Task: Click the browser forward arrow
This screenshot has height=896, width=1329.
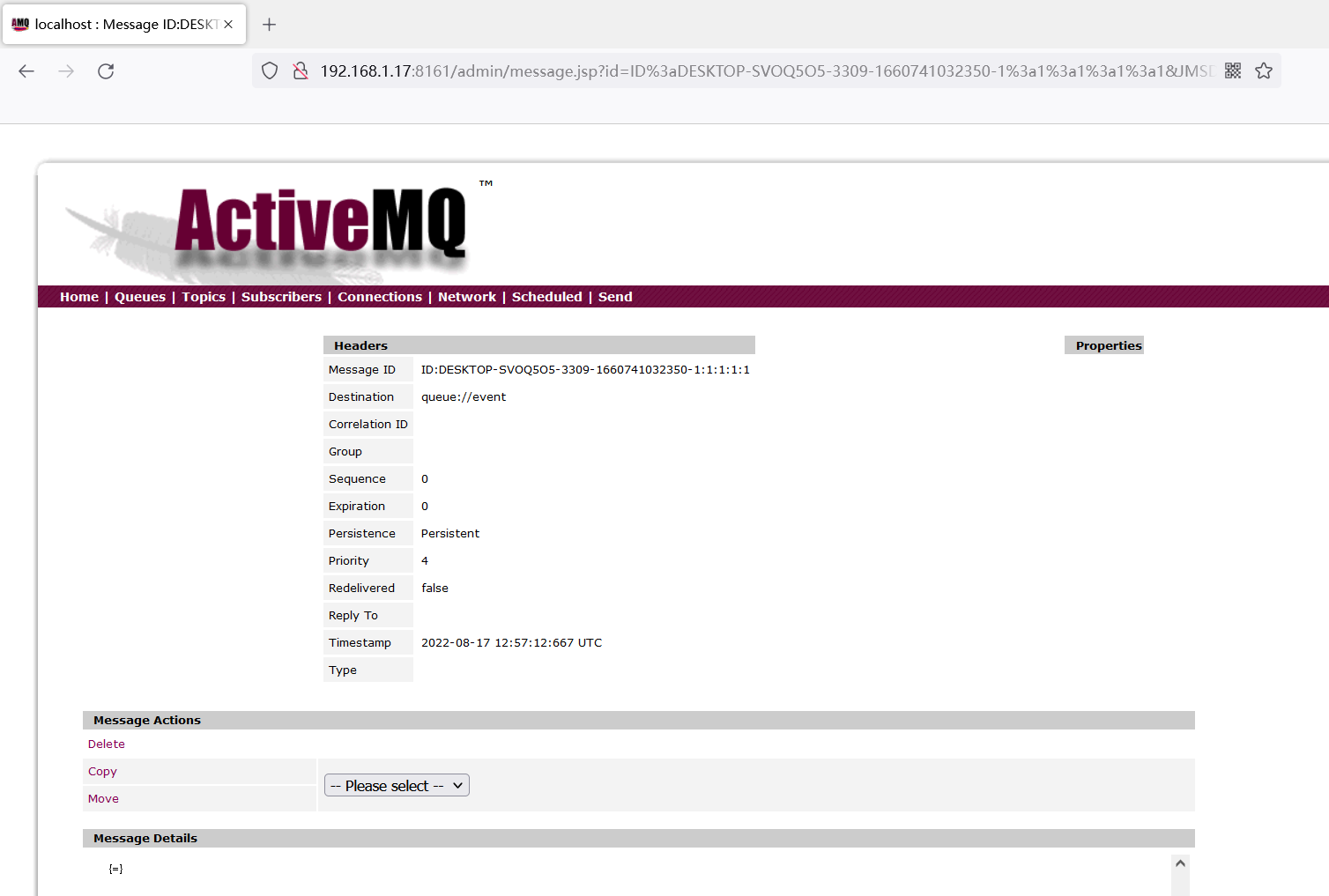Action: click(x=66, y=71)
